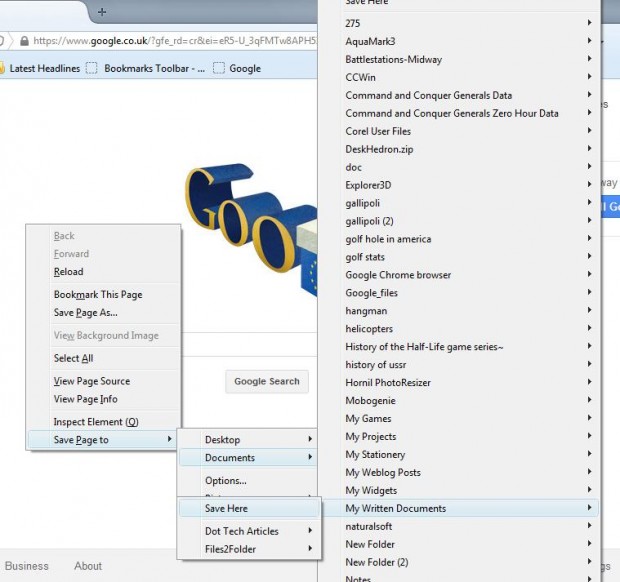The image size is (620, 582).
Task: Choose Reload from context menu
Action: [104, 272]
